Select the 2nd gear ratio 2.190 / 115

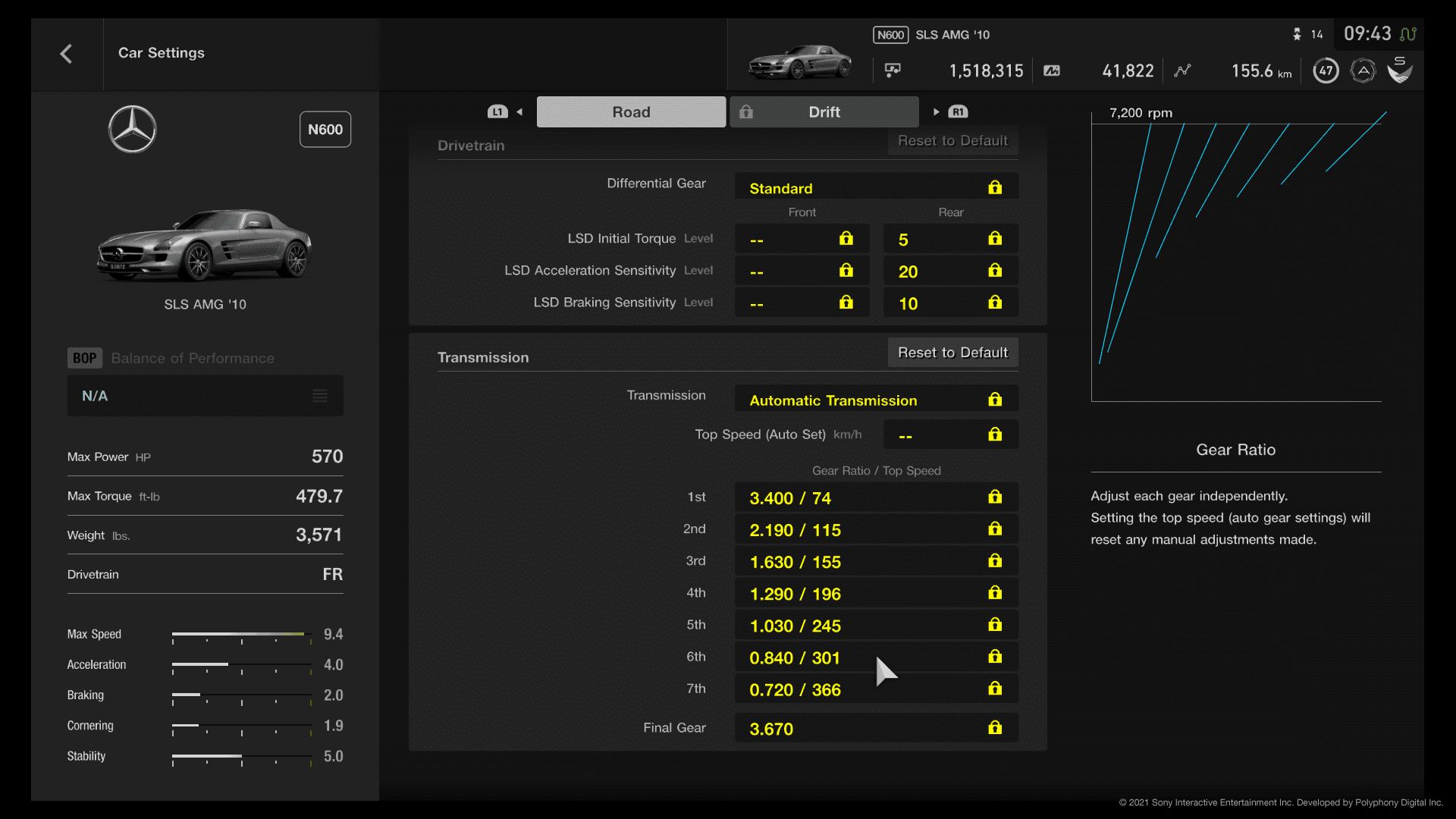(876, 529)
